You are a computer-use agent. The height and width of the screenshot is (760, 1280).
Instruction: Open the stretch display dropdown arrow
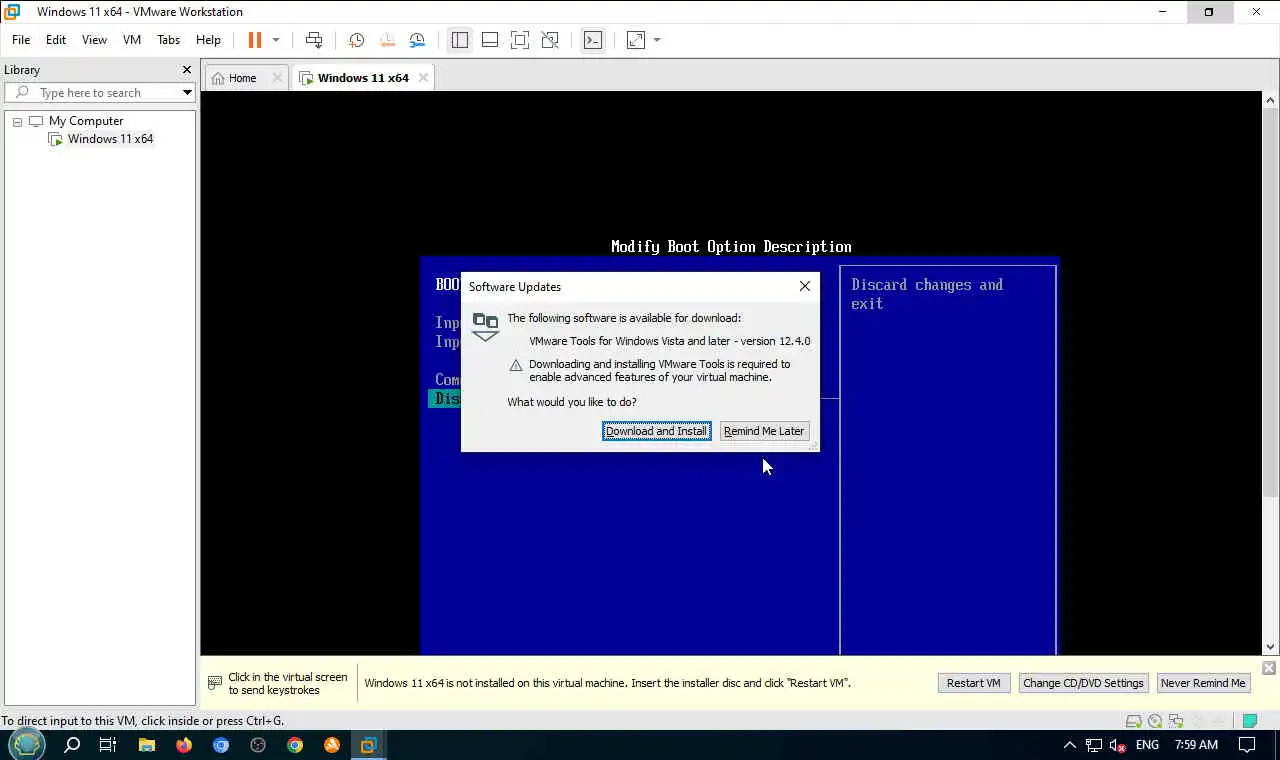click(x=657, y=40)
